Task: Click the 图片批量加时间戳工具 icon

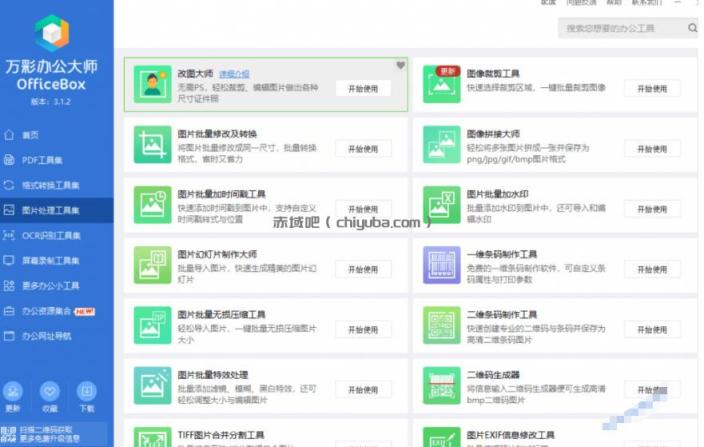Action: [152, 205]
